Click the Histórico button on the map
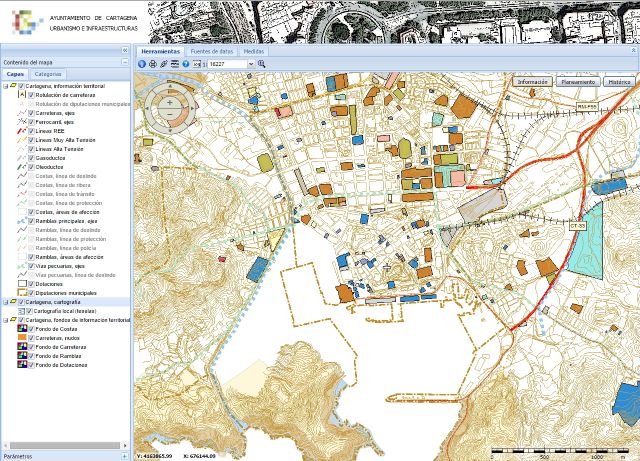Image resolution: width=640 pixels, height=461 pixels. pyautogui.click(x=619, y=81)
